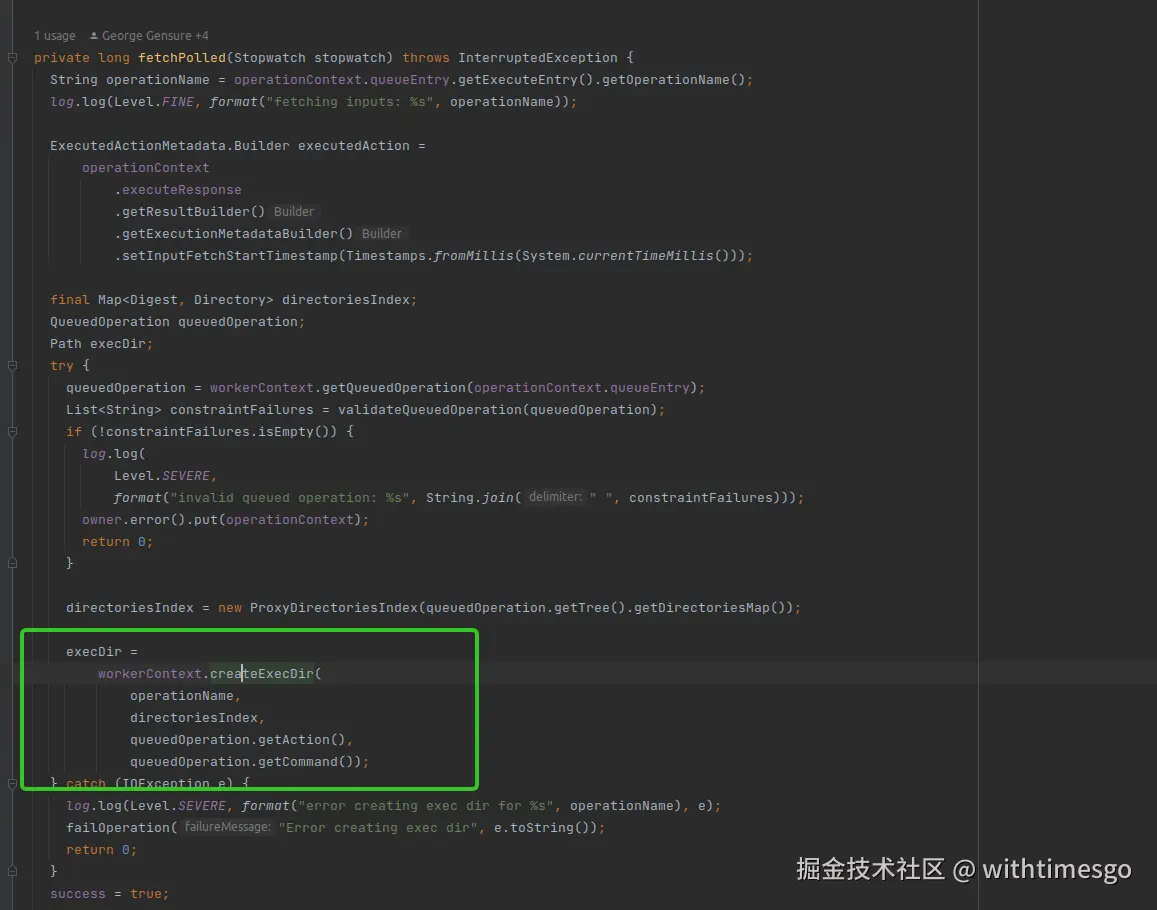Click InterruptedException in method signature
Image resolution: width=1157 pixels, height=910 pixels.
tap(537, 58)
